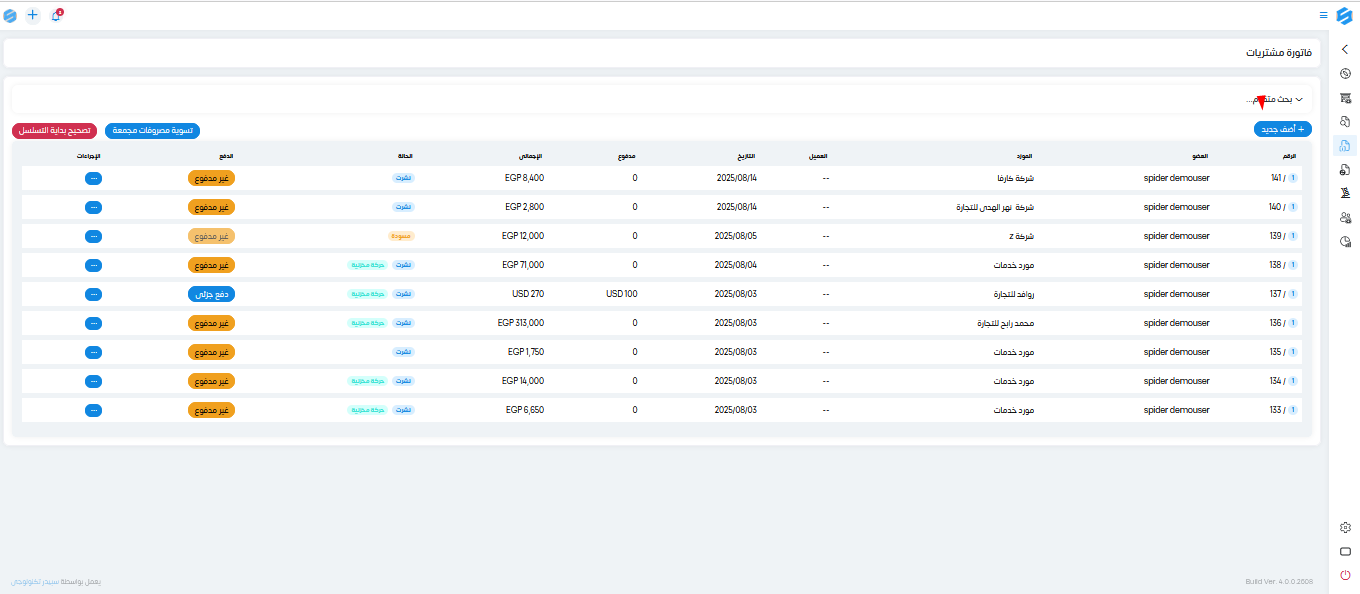
Task: Open actions menu for invoice 141
Action: click(x=93, y=178)
